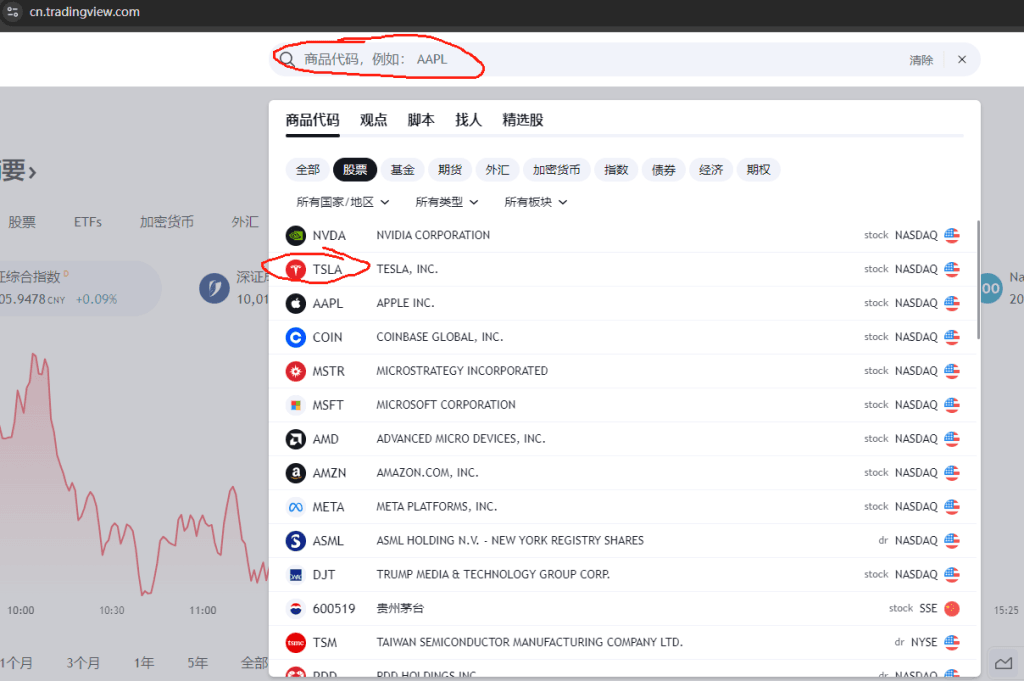Click the chart icon at bottom right
Screen dimensions: 1024x681
click(x=1003, y=663)
